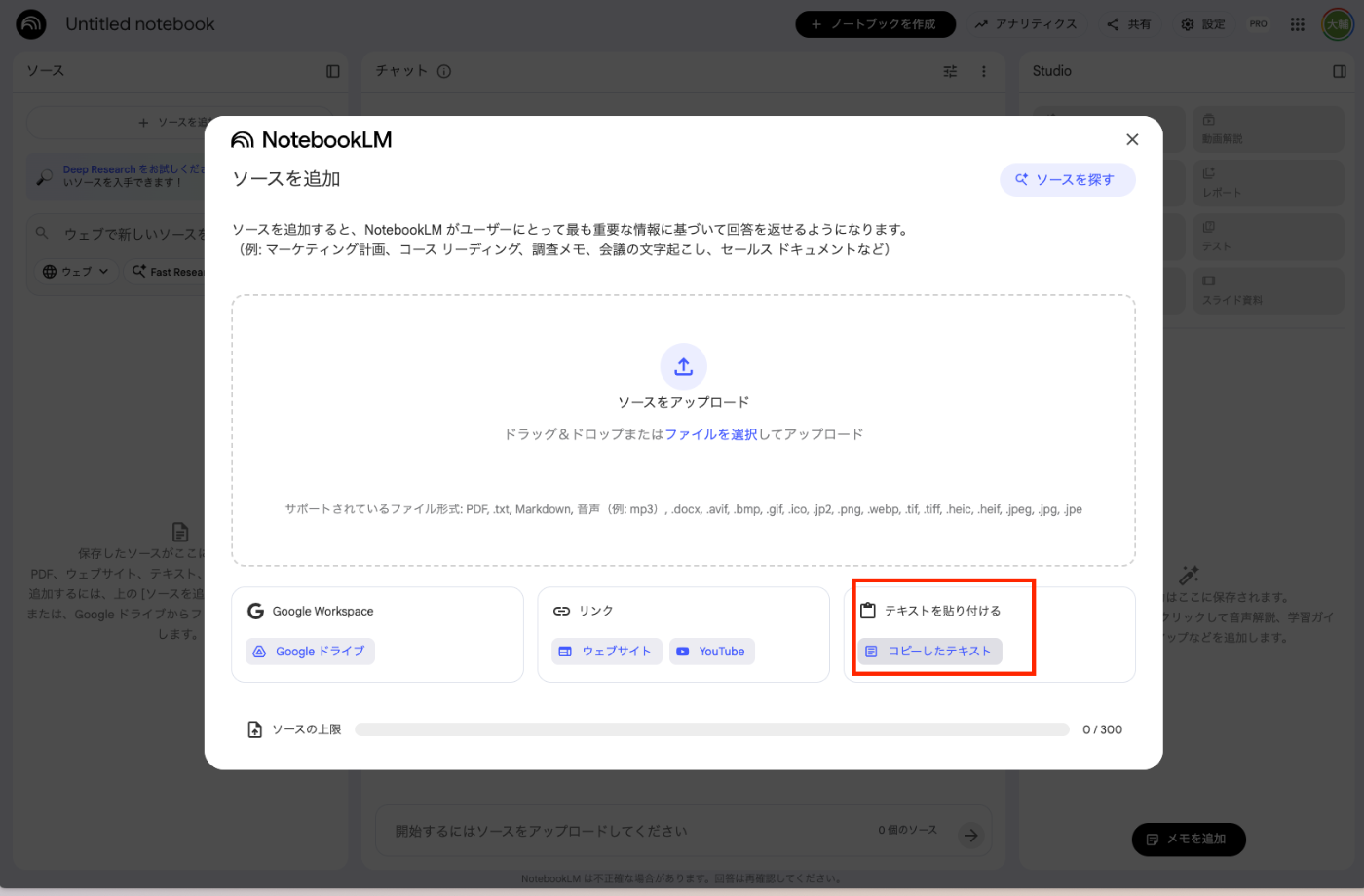1364x896 pixels.
Task: Choose the ウェブサイト link option
Action: (607, 652)
